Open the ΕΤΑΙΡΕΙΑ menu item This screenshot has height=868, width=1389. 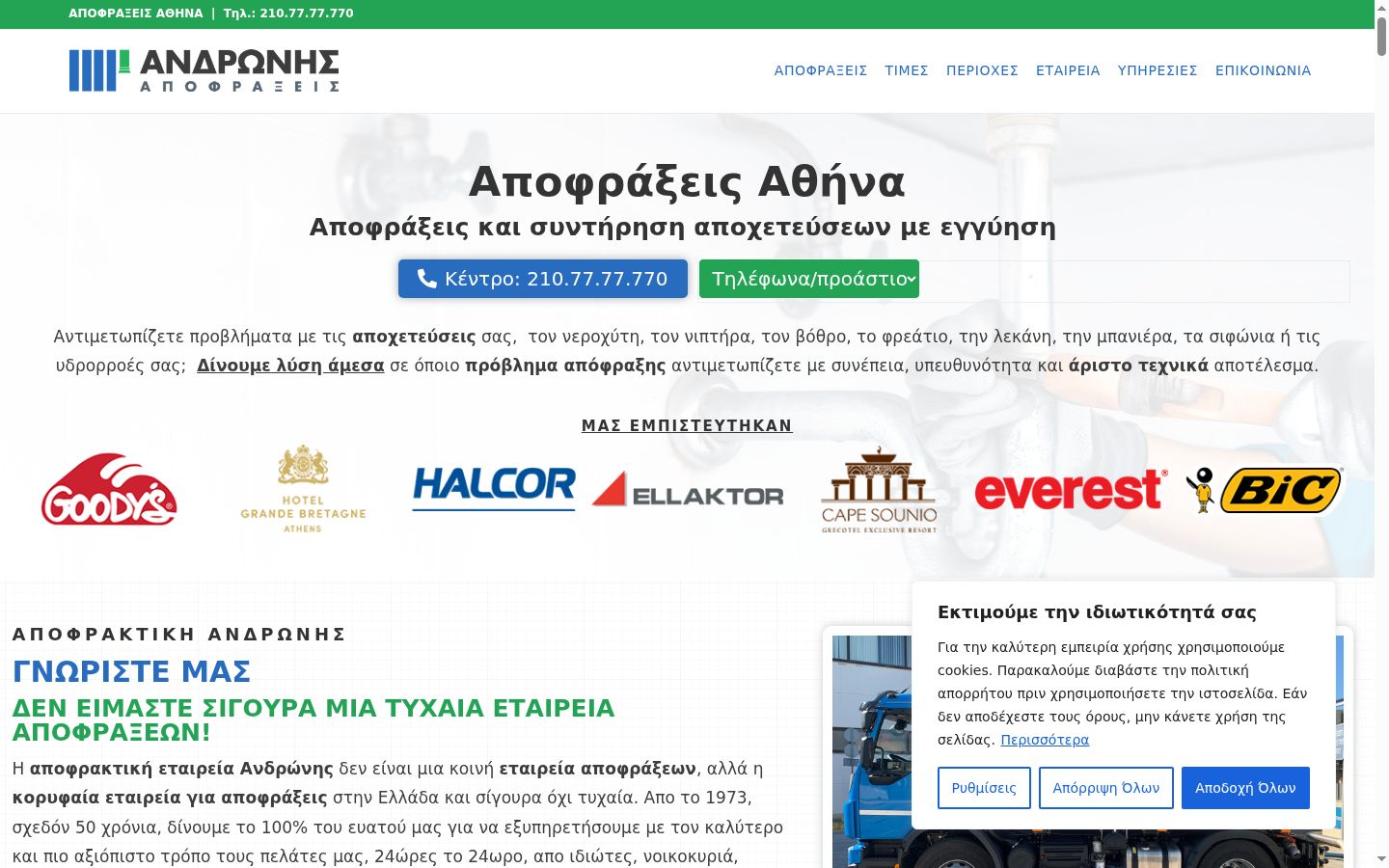pyautogui.click(x=1068, y=70)
